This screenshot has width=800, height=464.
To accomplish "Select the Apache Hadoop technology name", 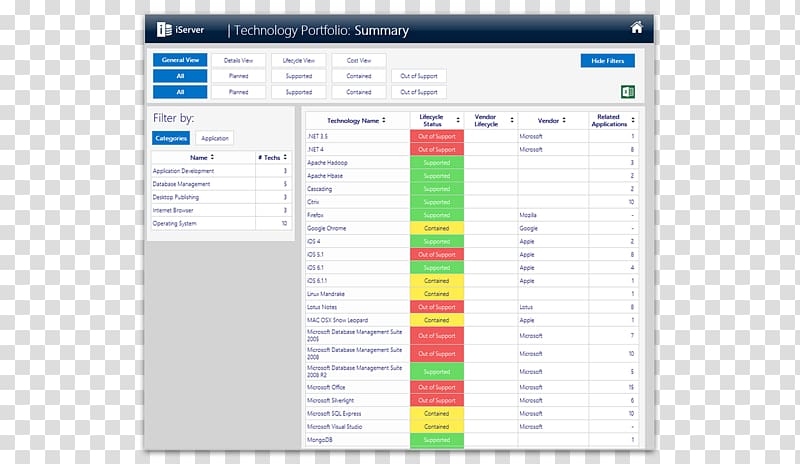I will coord(327,163).
